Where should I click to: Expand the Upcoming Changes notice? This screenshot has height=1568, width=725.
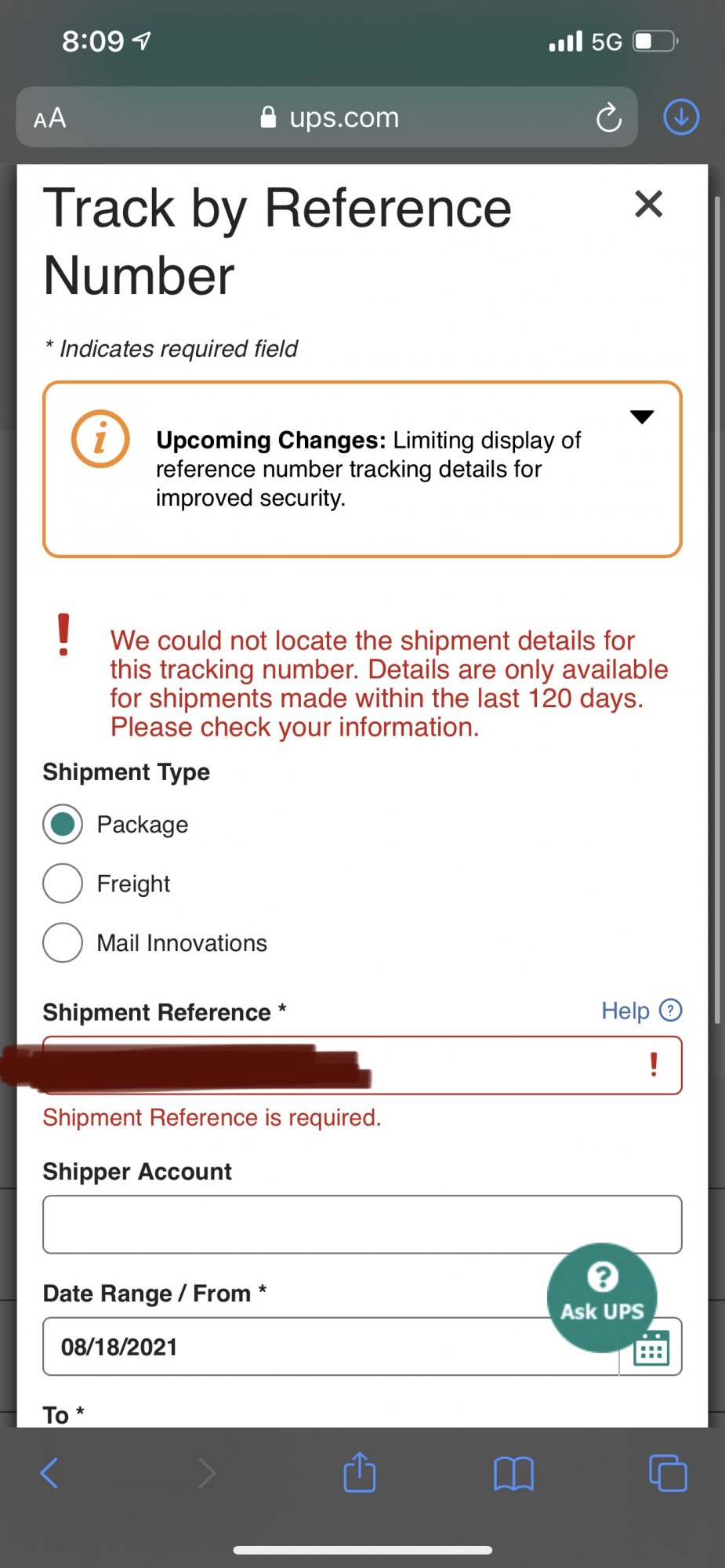641,417
